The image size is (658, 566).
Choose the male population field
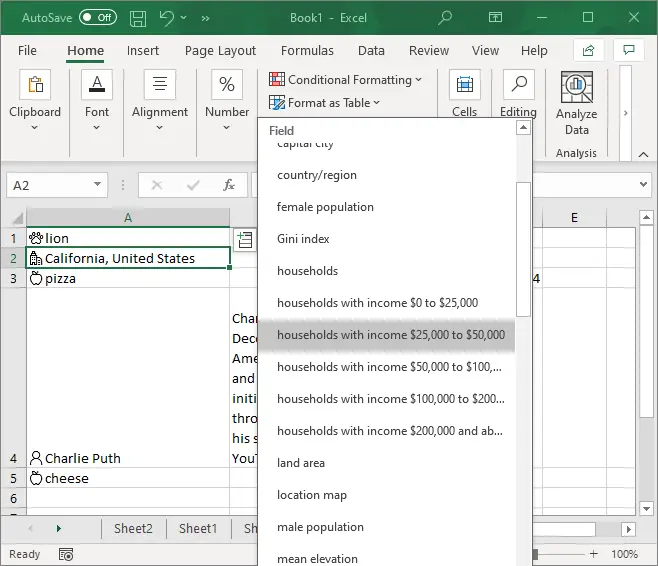tap(386, 527)
